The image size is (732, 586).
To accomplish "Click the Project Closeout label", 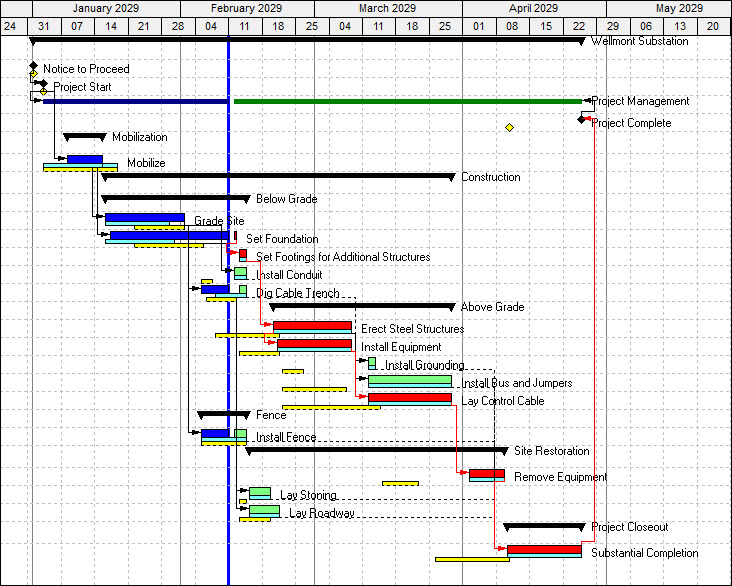I will click(629, 527).
